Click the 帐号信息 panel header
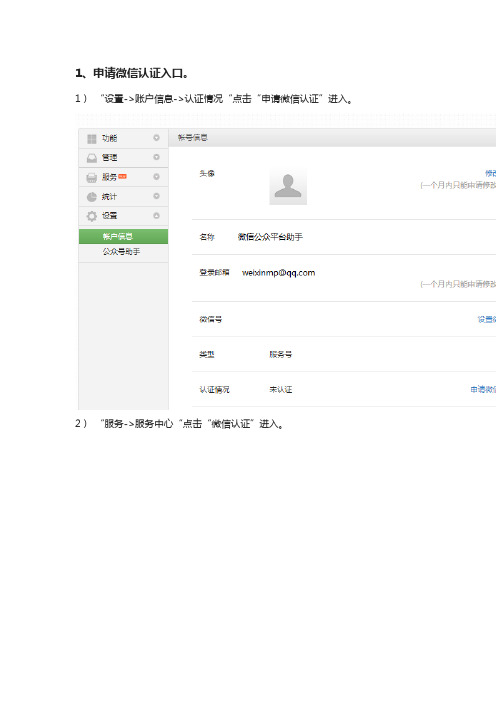 pos(332,138)
